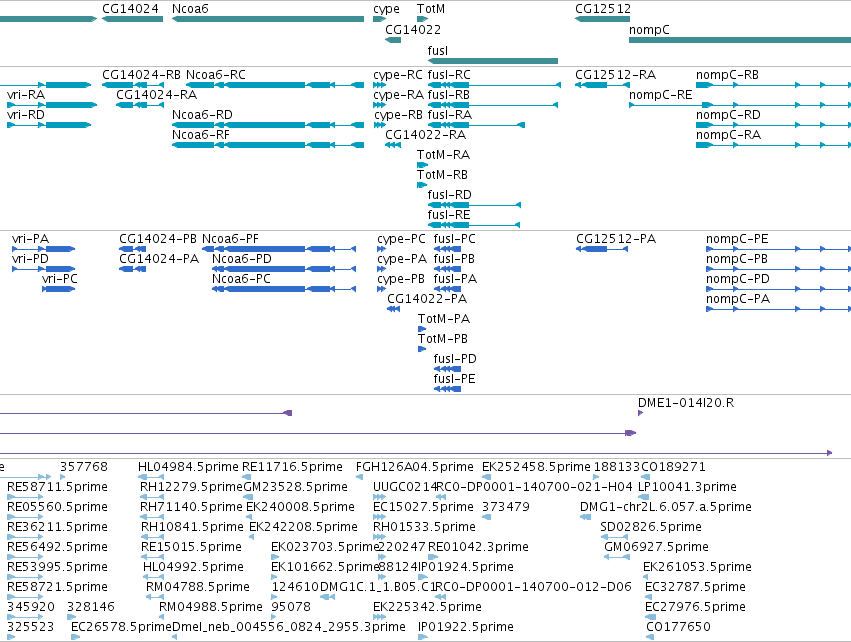Click transcript nompC-RA

point(773,145)
